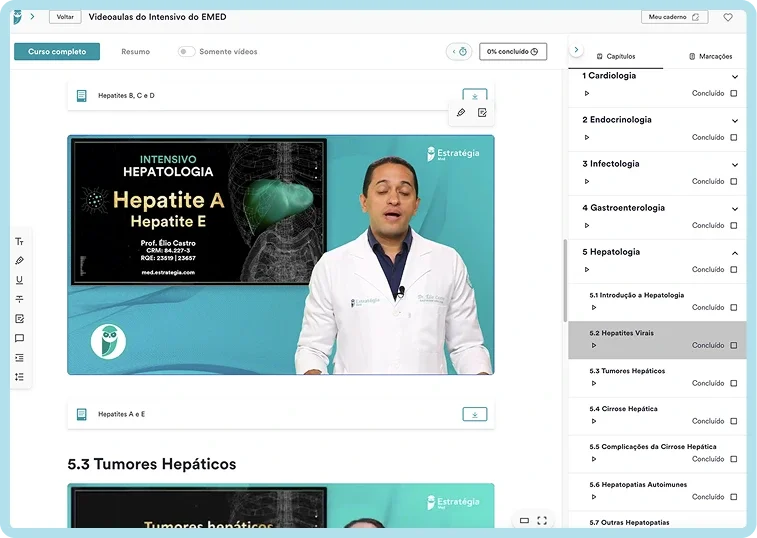This screenshot has height=538, width=757.
Task: Click play arrow under 4 Gastroenterologia
Action: [x=587, y=226]
